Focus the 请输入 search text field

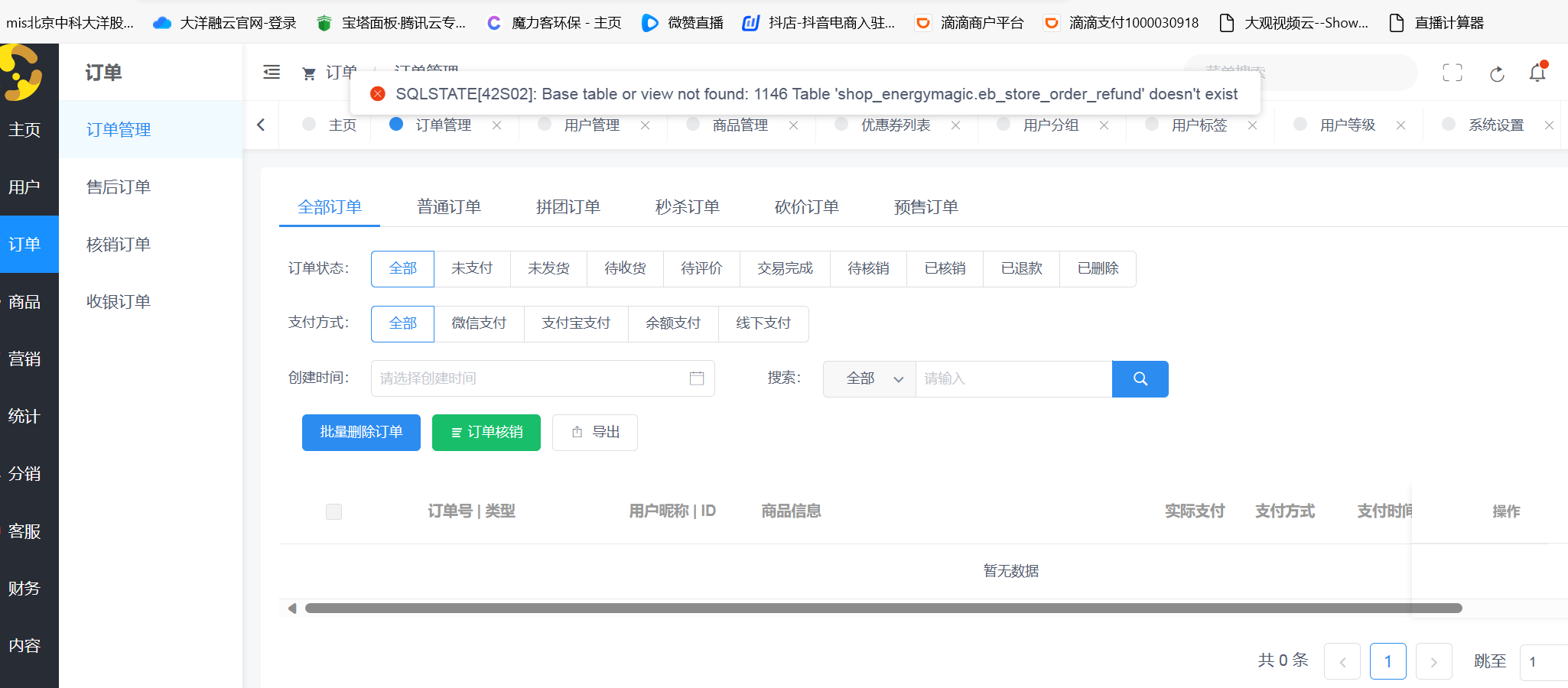click(1014, 379)
